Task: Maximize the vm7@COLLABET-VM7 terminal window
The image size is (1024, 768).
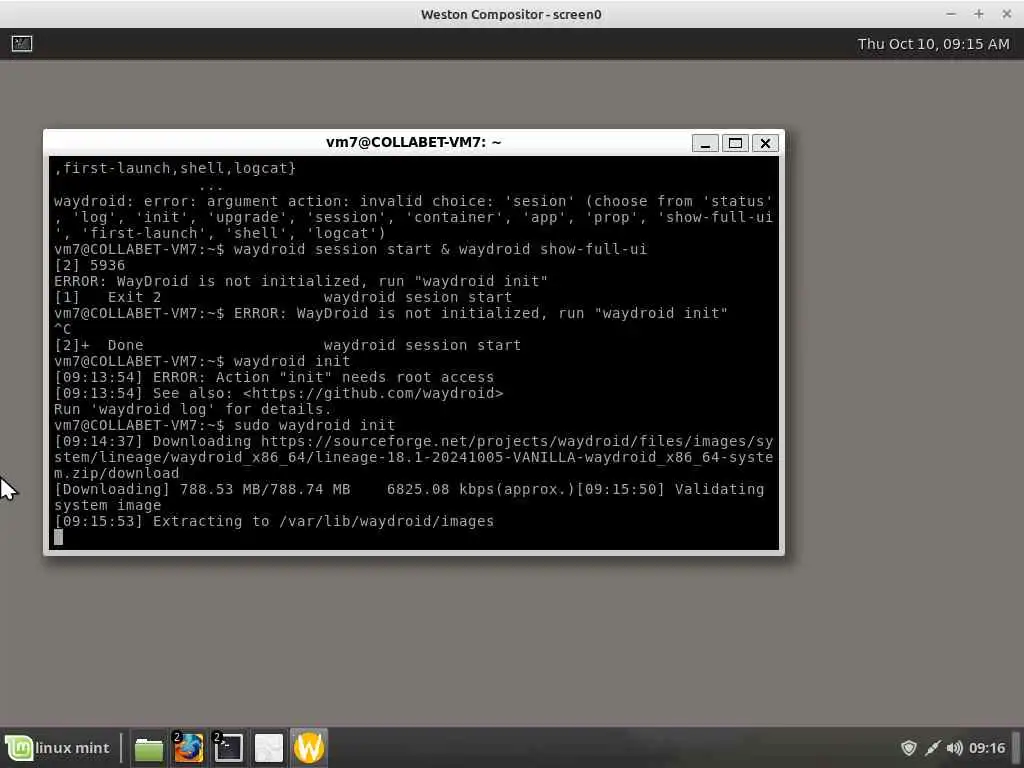Action: (735, 143)
